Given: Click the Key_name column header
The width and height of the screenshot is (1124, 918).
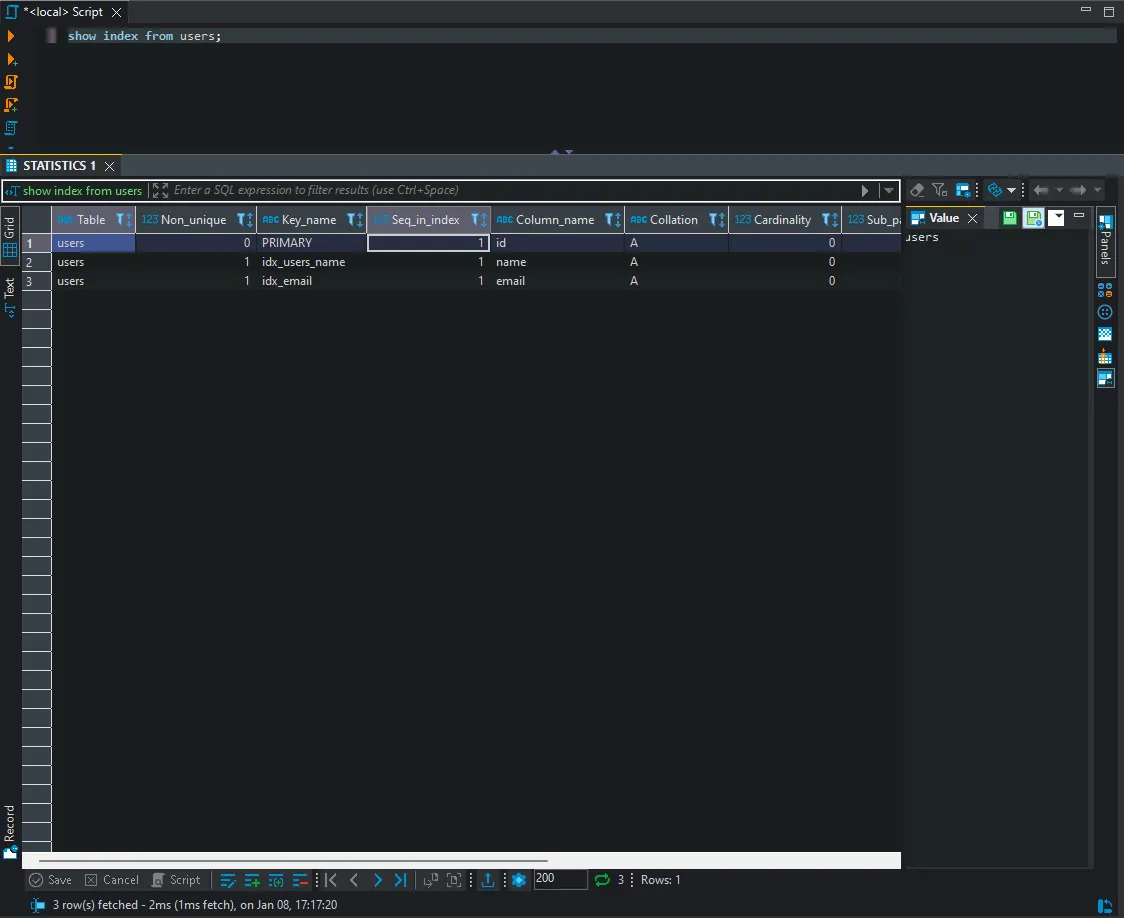Looking at the screenshot, I should pos(308,220).
